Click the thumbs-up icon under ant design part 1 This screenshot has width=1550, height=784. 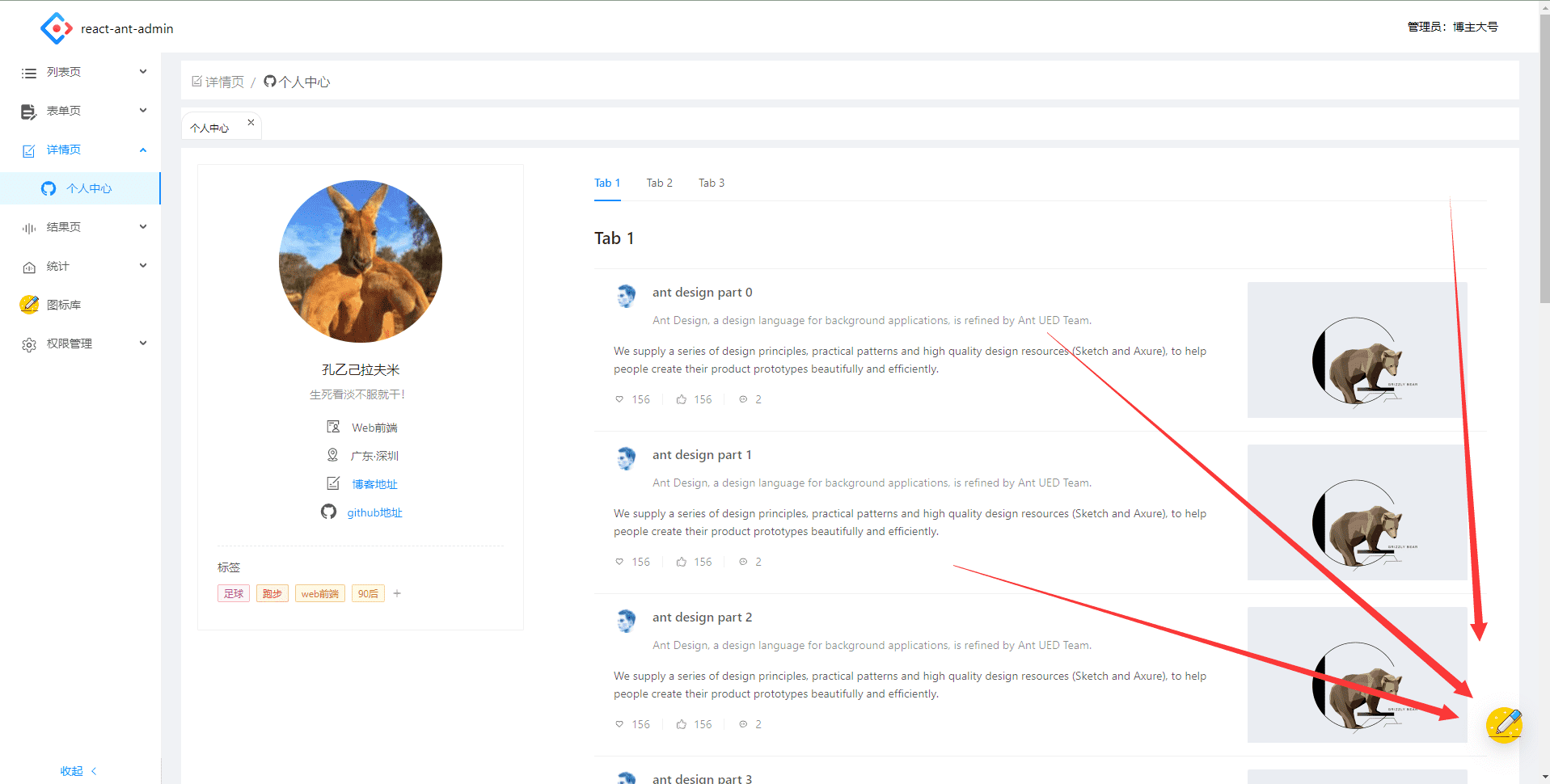[x=682, y=562]
